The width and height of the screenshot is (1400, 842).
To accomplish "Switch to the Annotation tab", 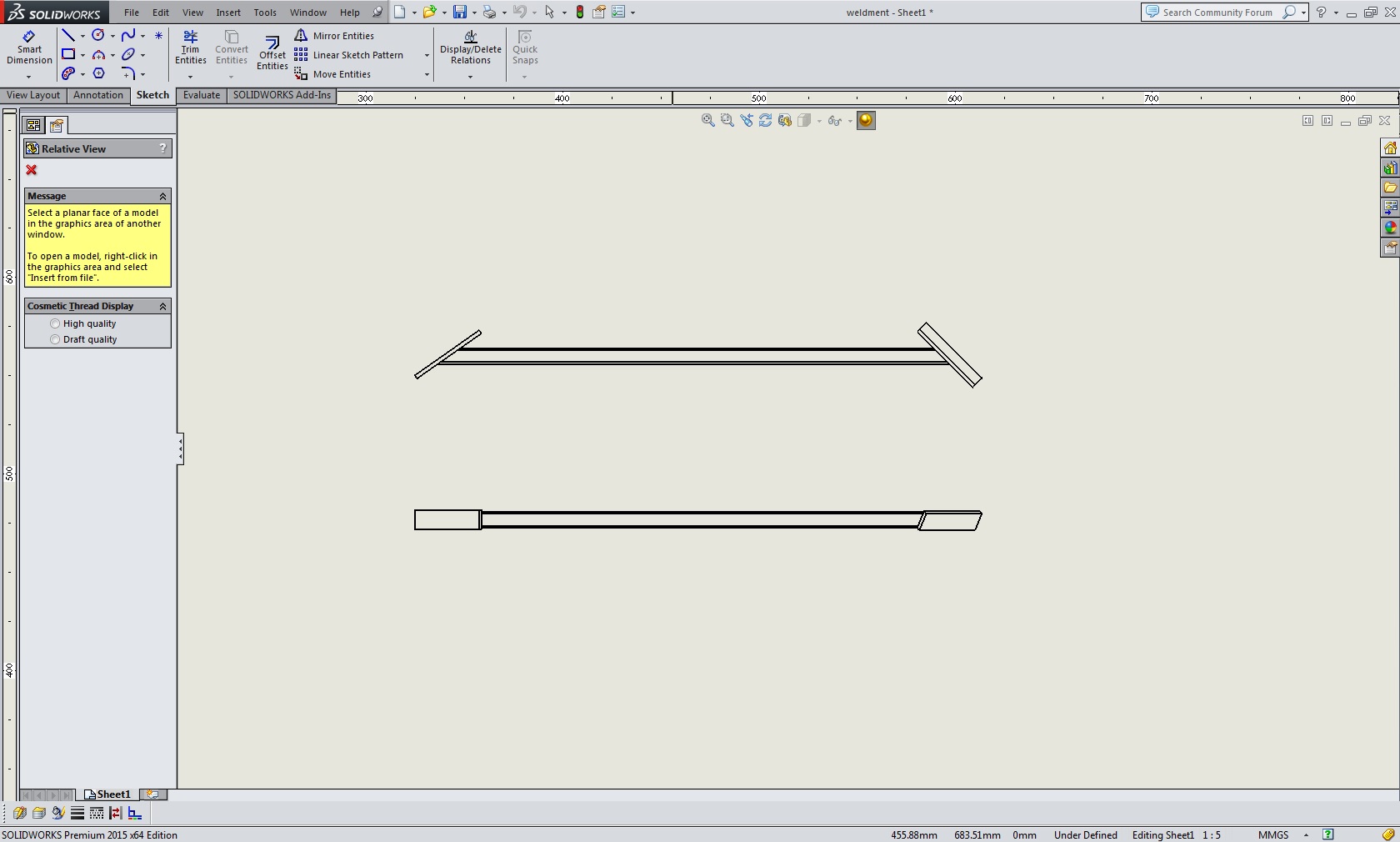I will 97,95.
